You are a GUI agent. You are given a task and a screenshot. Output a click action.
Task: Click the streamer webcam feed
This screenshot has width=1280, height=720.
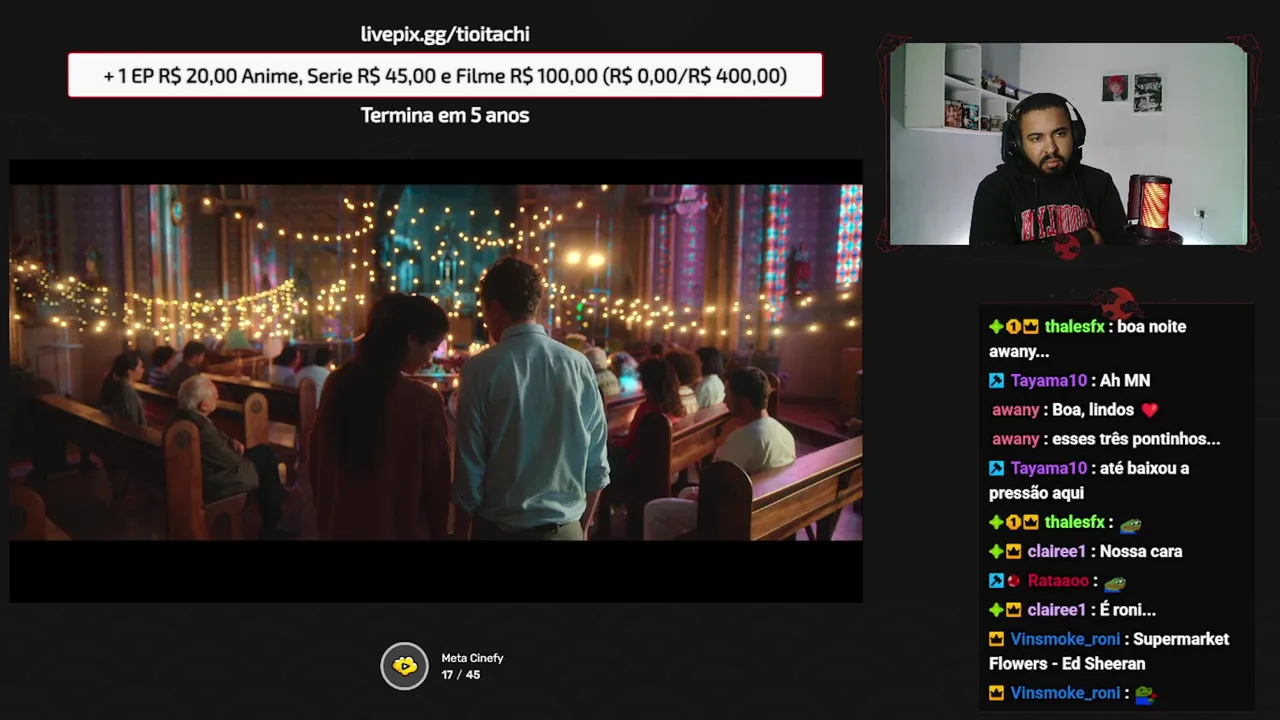[x=1068, y=144]
